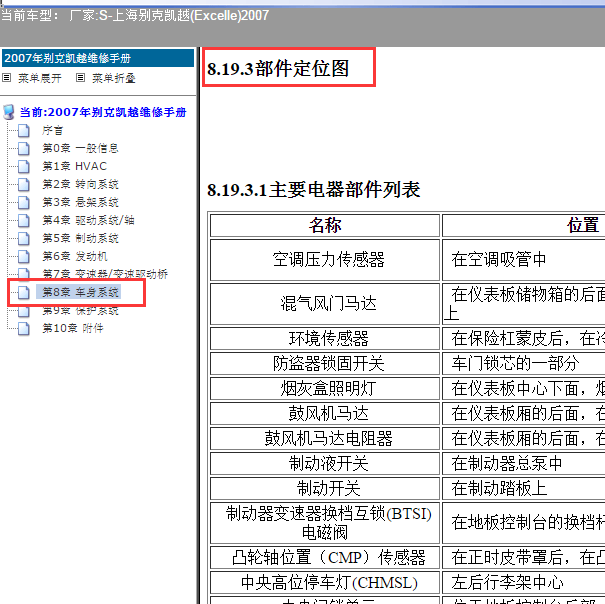Open chapter 第3章 悬架系统
Viewport: 605px width, 604px height.
coord(80,202)
